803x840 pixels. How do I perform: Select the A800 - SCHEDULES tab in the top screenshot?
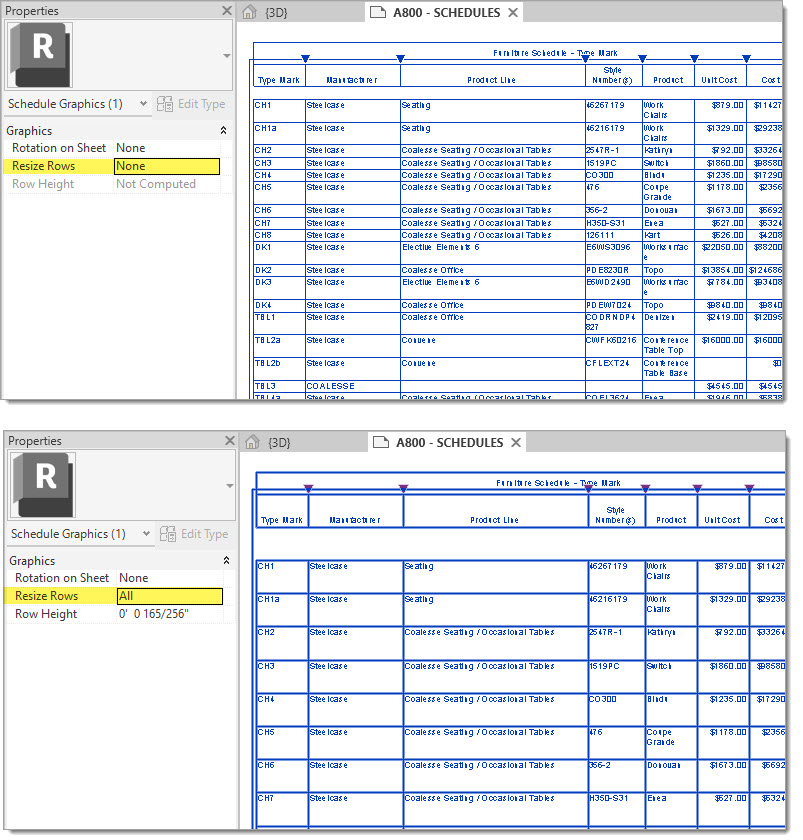(x=445, y=12)
